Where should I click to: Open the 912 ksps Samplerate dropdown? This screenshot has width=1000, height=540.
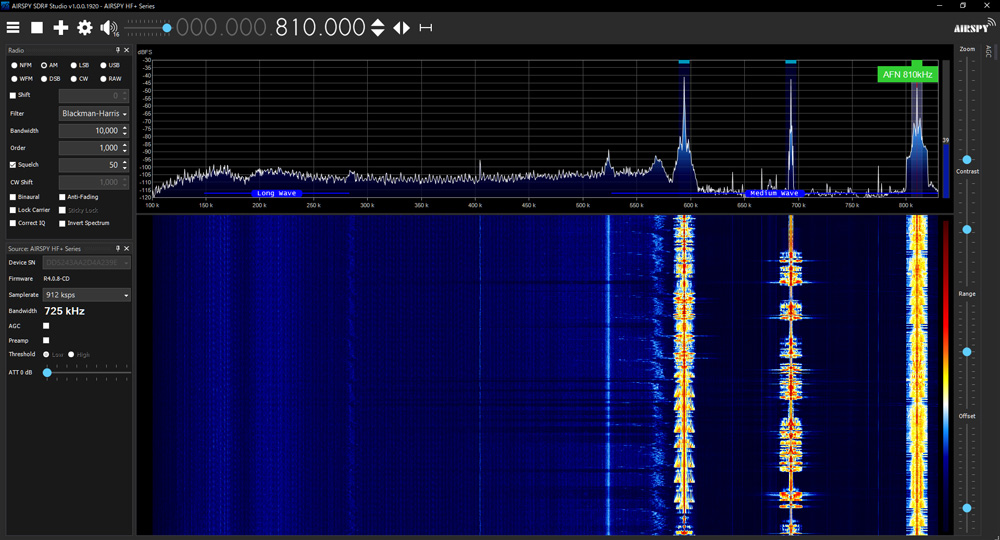pyautogui.click(x=87, y=295)
